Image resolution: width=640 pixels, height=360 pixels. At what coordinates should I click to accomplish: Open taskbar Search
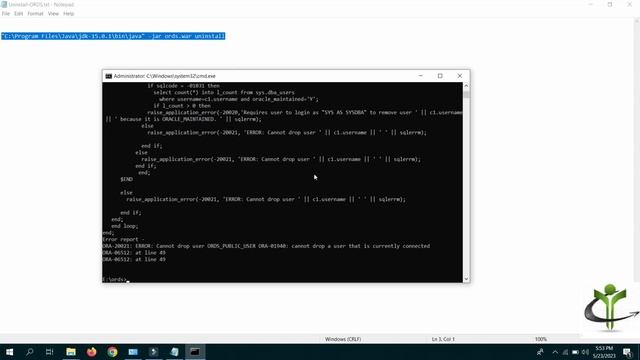pyautogui.click(x=29, y=352)
